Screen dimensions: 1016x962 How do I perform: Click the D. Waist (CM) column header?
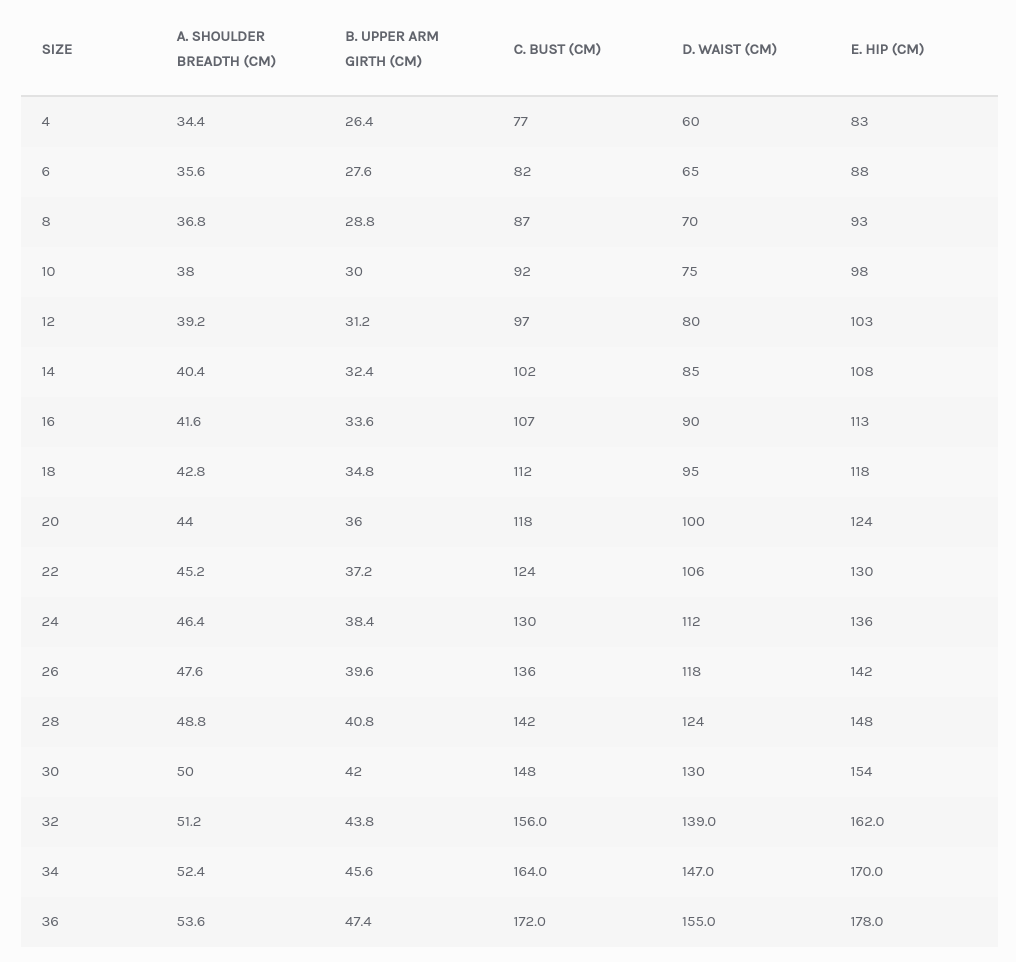pos(729,49)
